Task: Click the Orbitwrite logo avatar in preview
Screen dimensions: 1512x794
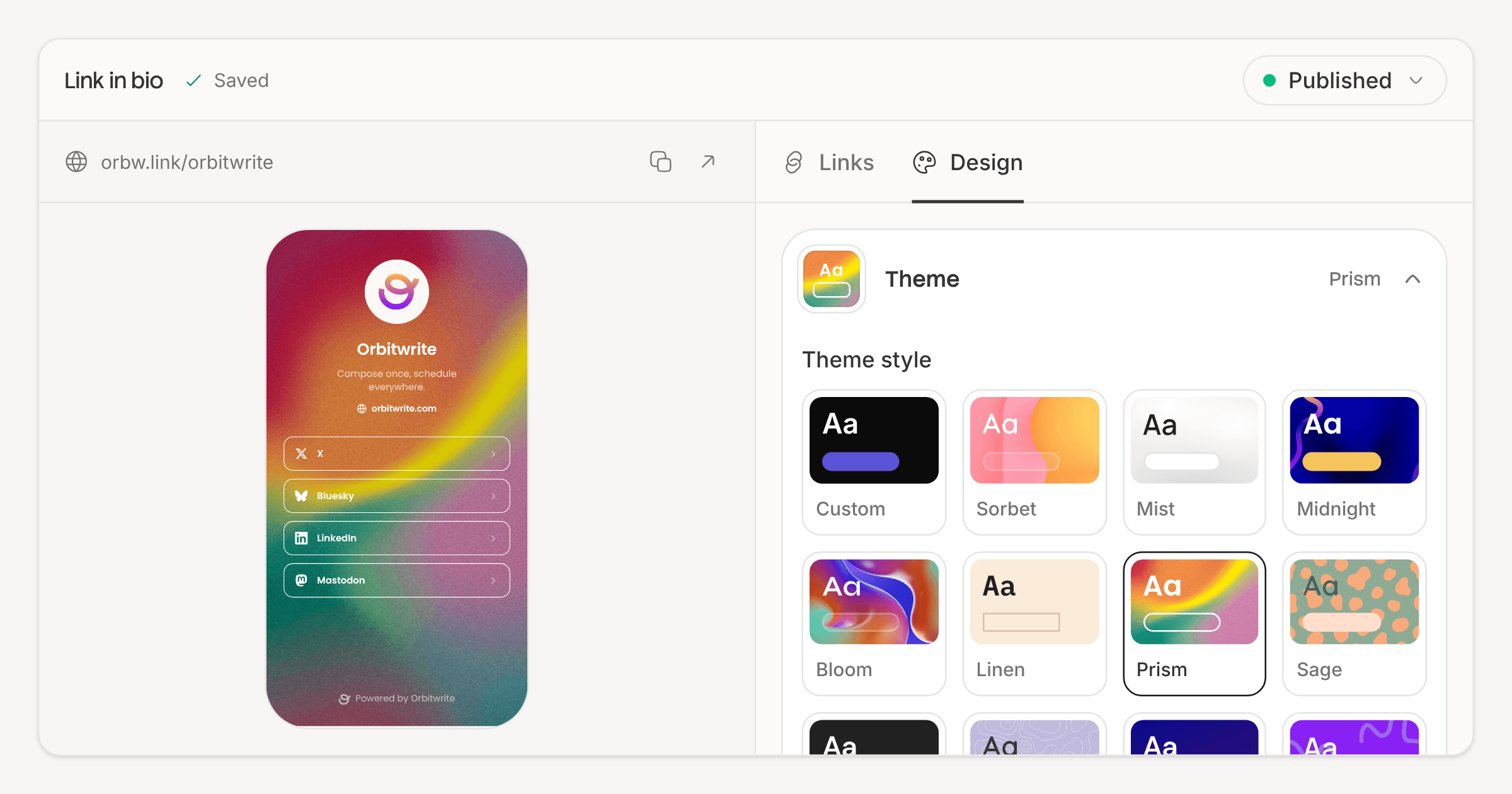Action: click(397, 292)
